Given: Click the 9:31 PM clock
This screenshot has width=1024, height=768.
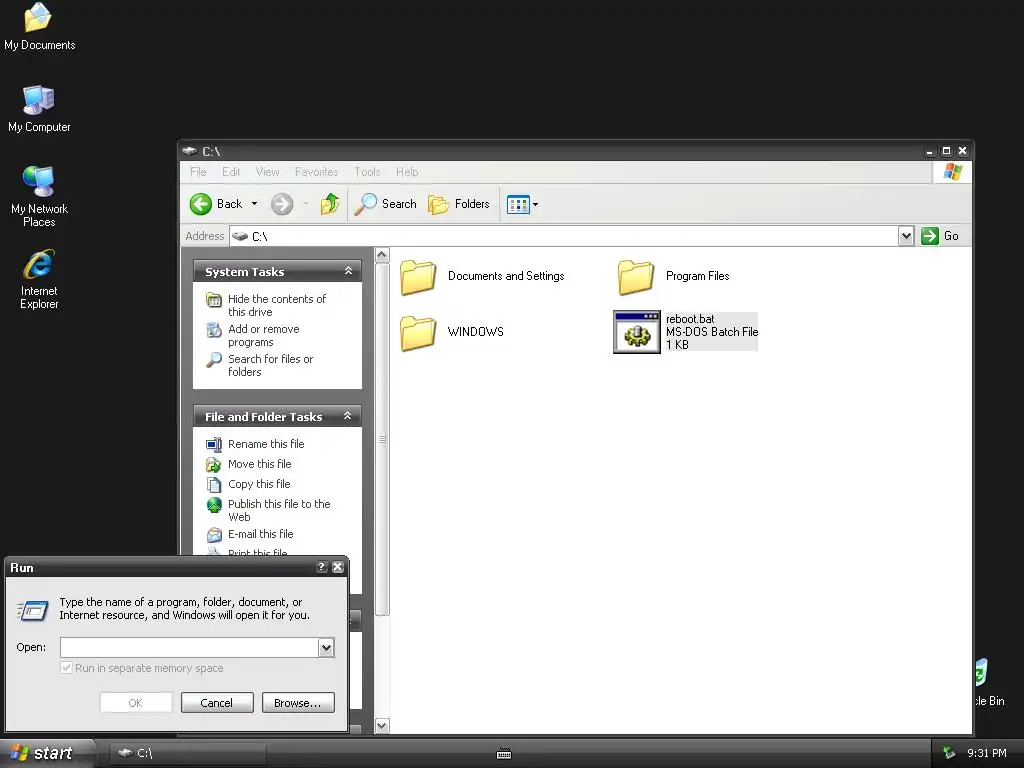Looking at the screenshot, I should [x=987, y=753].
